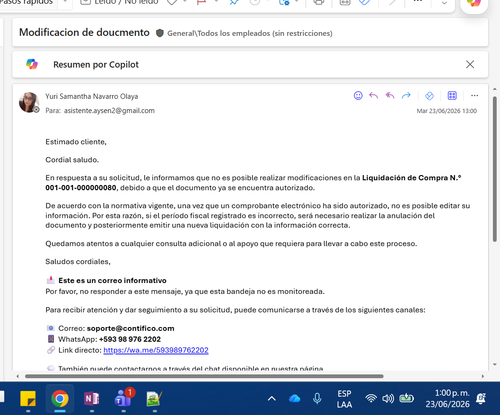Click the Reply arrow icon

click(x=374, y=96)
